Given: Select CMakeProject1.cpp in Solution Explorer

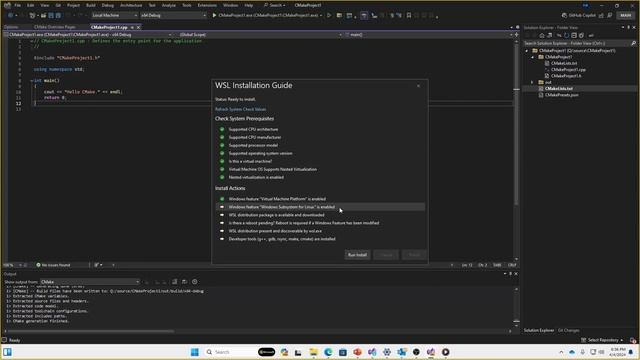Looking at the screenshot, I should pyautogui.click(x=568, y=70).
